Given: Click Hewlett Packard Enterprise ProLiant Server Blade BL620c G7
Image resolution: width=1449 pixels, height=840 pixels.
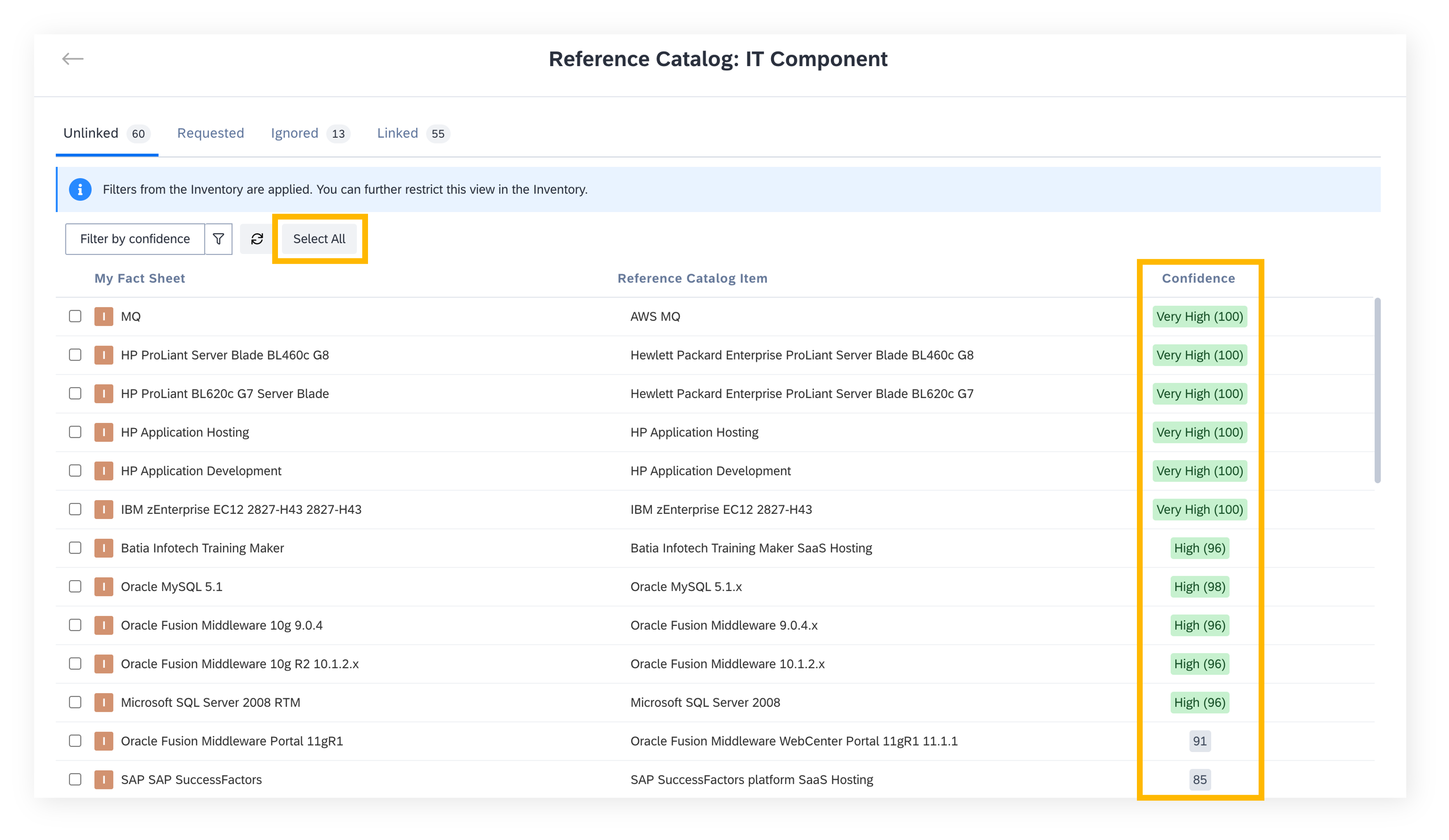Looking at the screenshot, I should click(801, 394).
